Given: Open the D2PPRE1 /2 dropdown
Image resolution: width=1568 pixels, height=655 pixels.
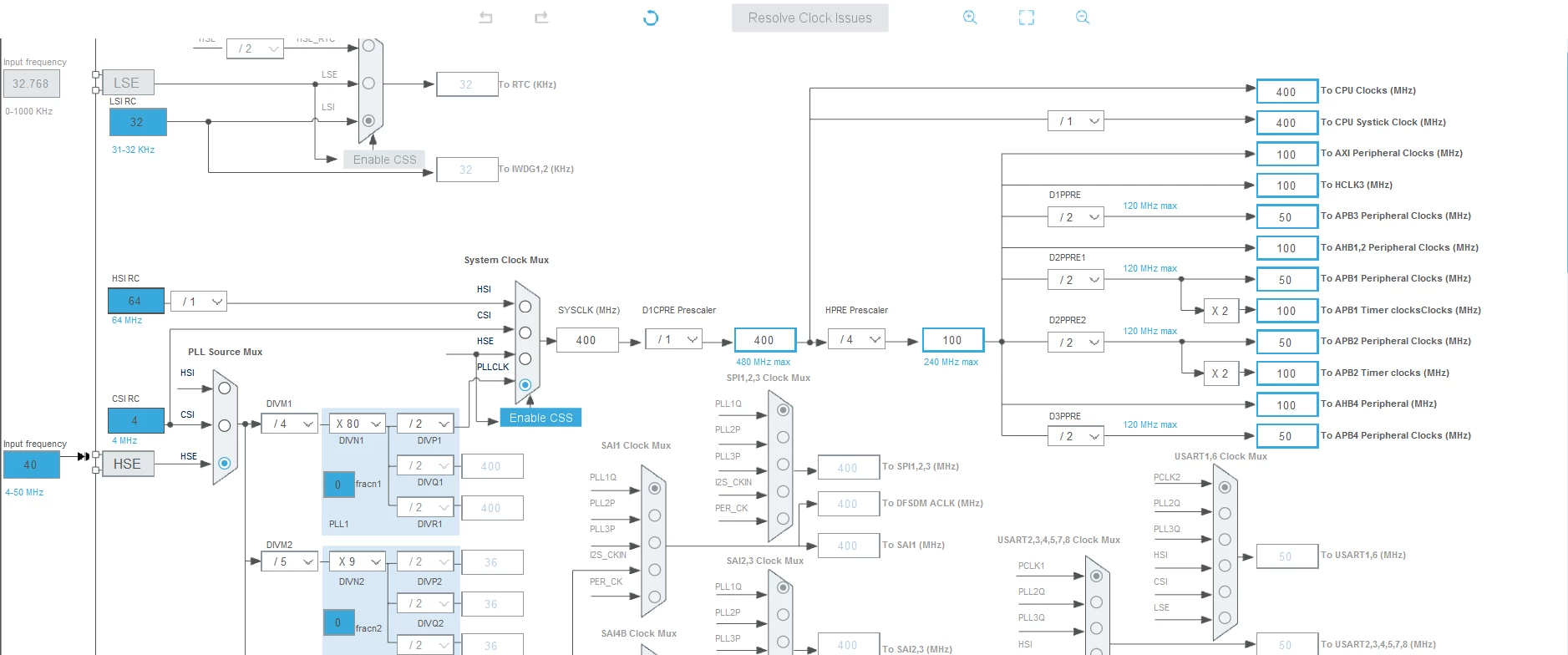Looking at the screenshot, I should (x=1076, y=280).
